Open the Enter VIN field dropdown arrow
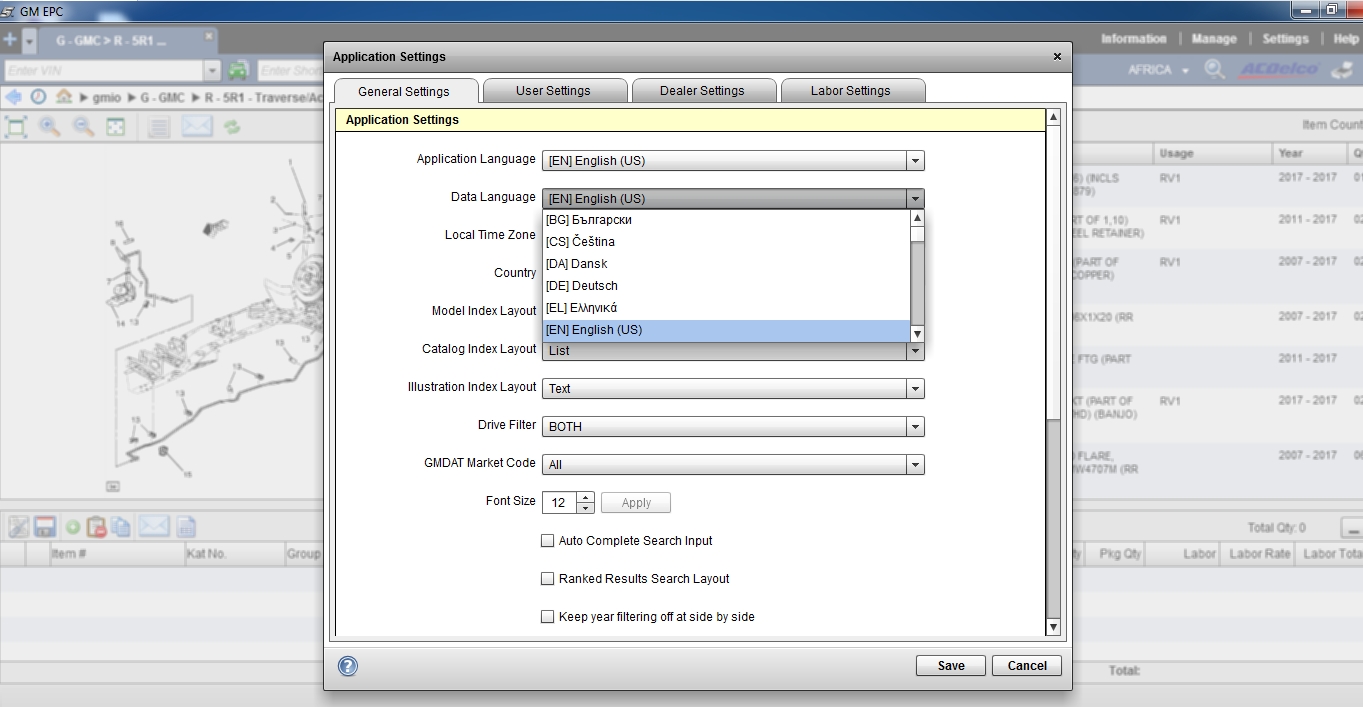1363x707 pixels. coord(212,71)
